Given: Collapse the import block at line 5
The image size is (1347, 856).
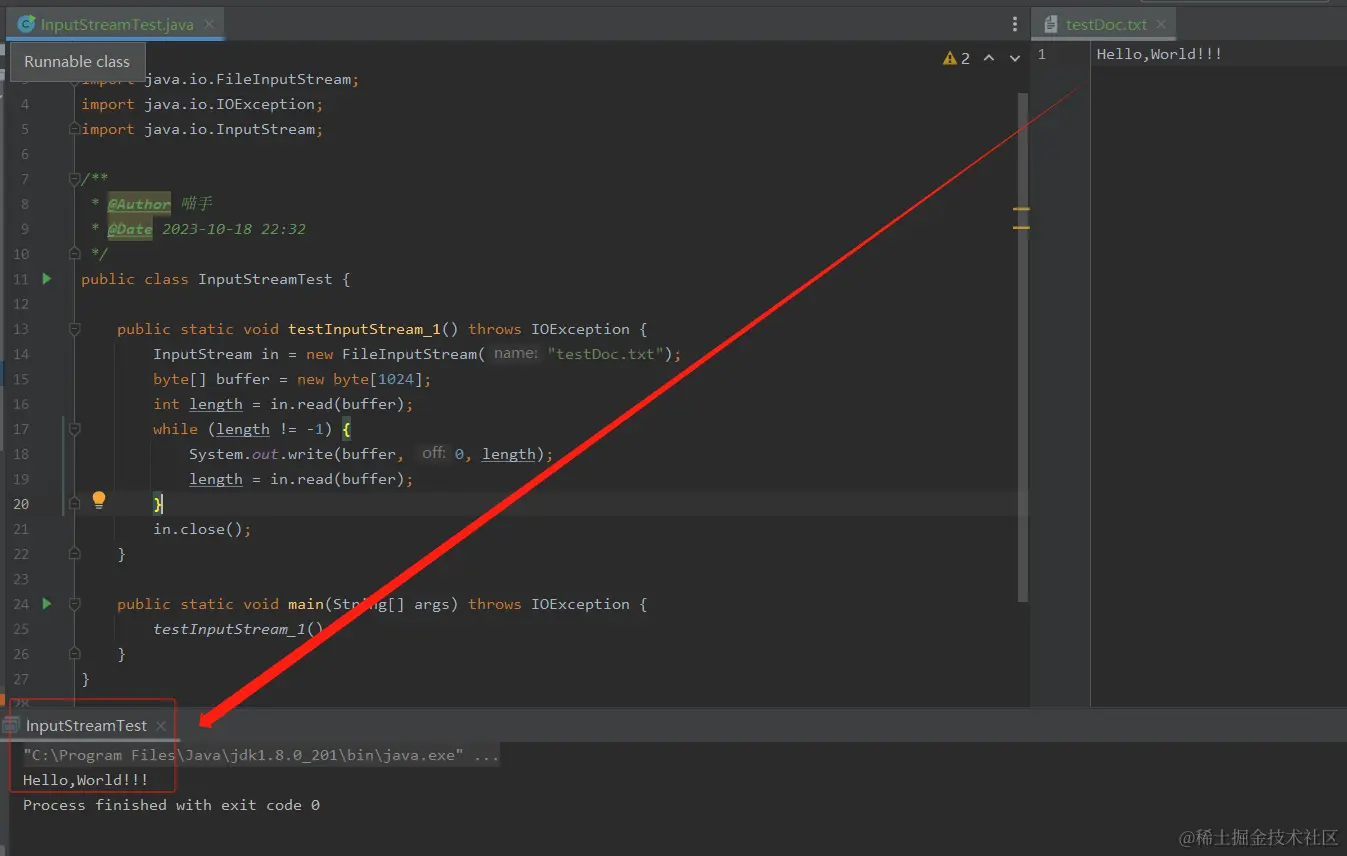Looking at the screenshot, I should (x=74, y=129).
